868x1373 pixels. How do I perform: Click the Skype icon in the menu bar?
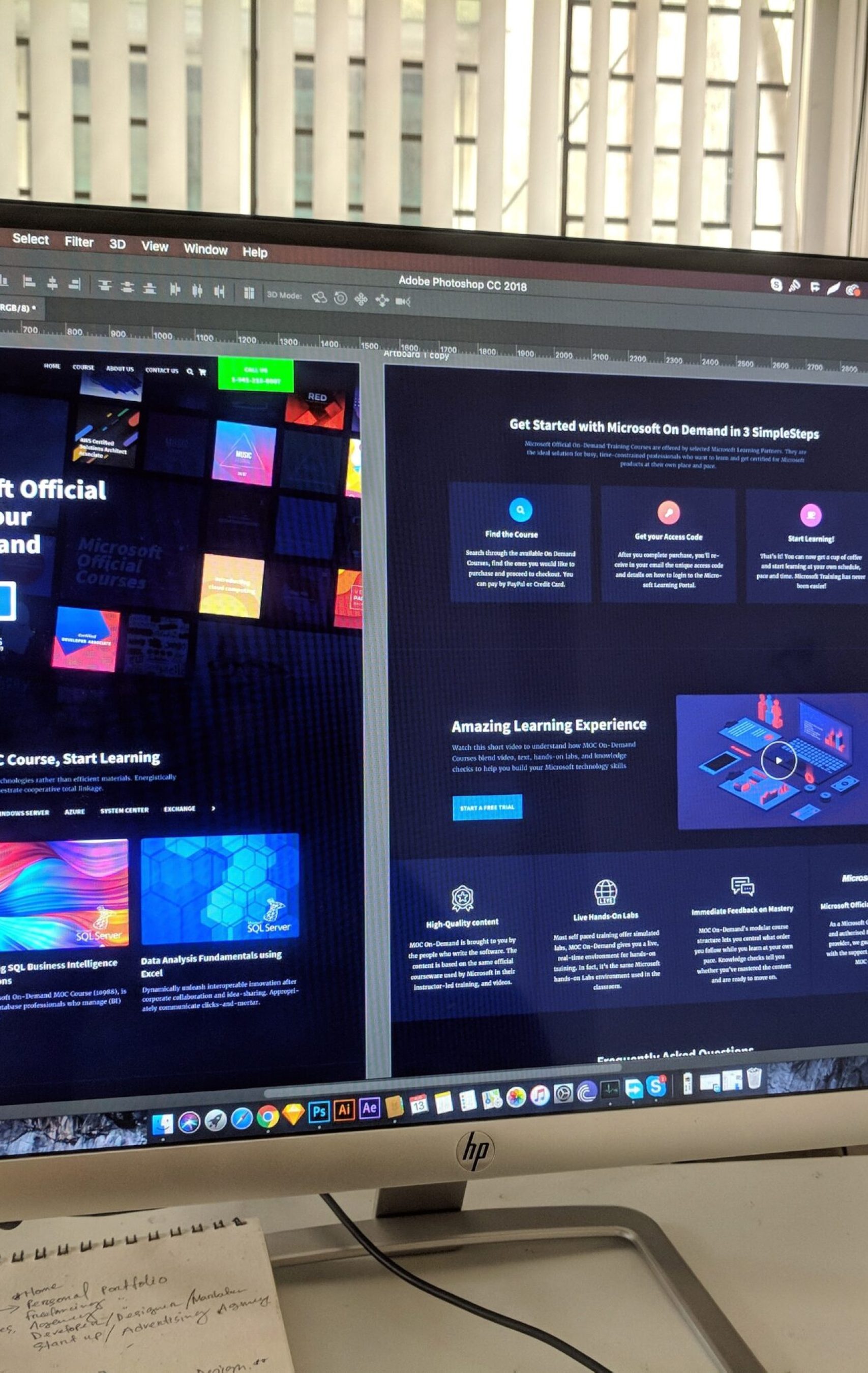pyautogui.click(x=776, y=284)
